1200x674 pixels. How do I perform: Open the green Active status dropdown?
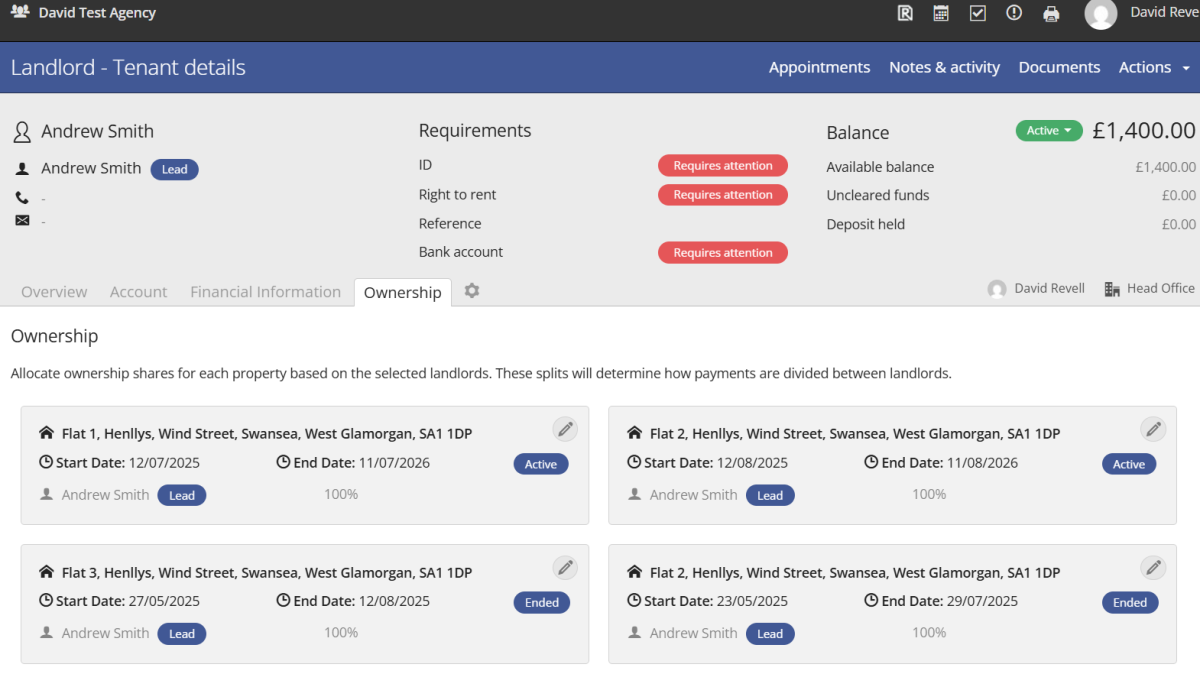coord(1048,130)
